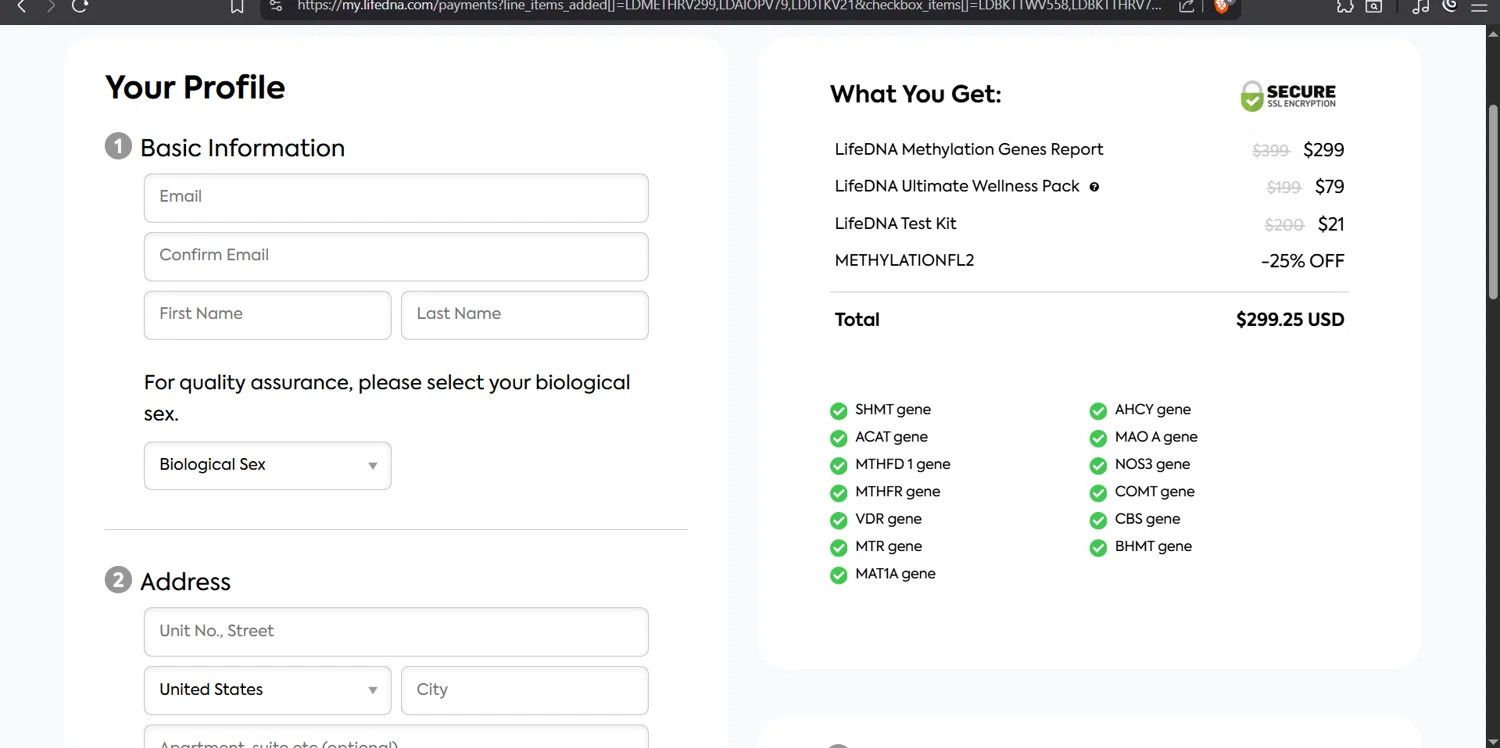Click the '$21' Test Kit price
The width and height of the screenshot is (1500, 748).
click(x=1331, y=225)
